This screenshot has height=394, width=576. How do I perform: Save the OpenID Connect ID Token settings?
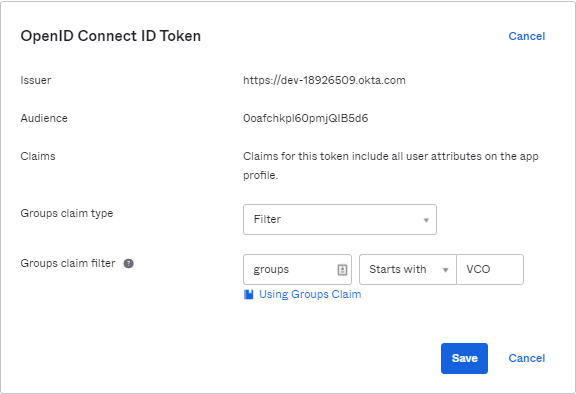pos(464,358)
